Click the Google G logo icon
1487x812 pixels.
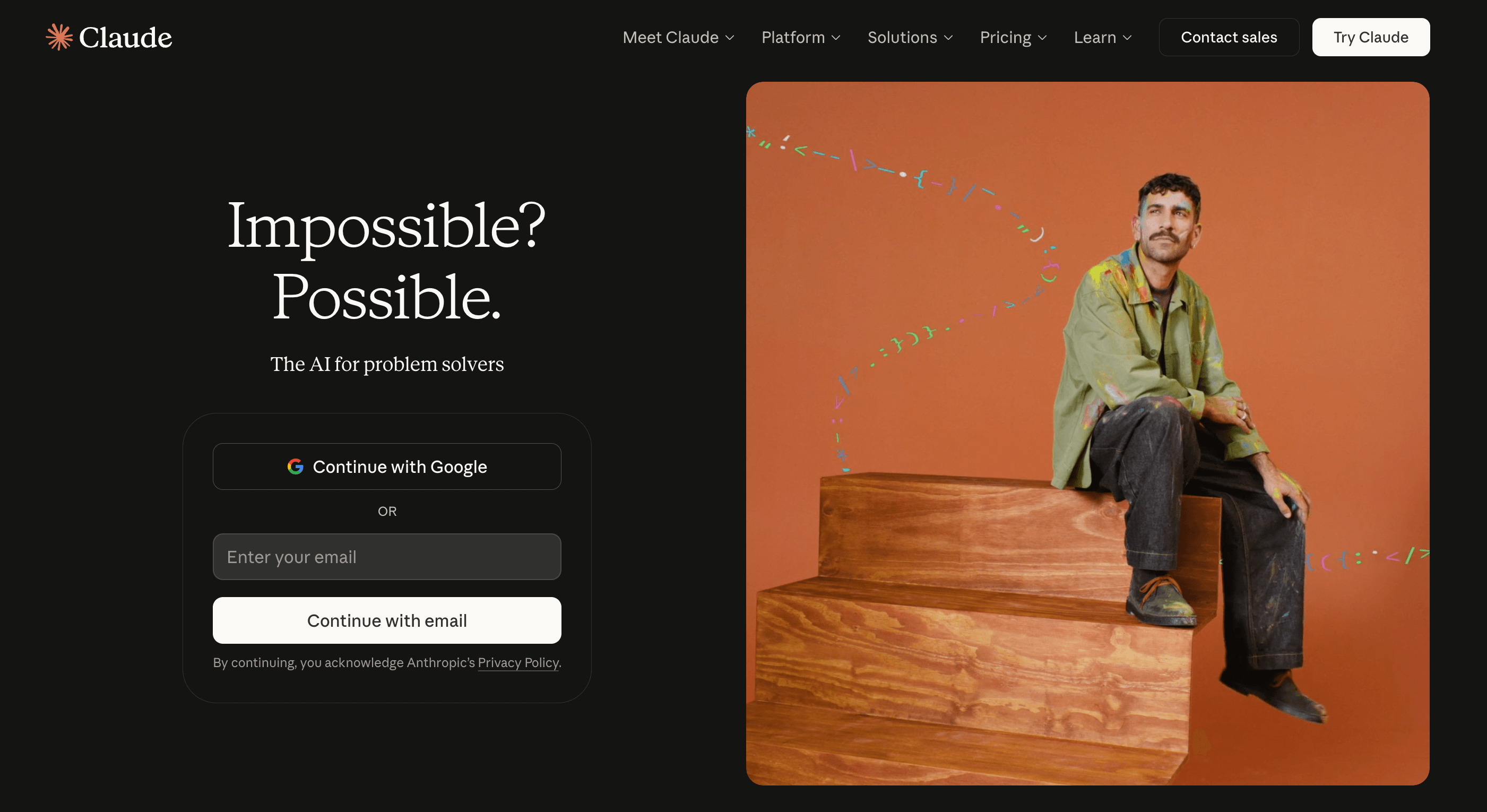point(295,467)
